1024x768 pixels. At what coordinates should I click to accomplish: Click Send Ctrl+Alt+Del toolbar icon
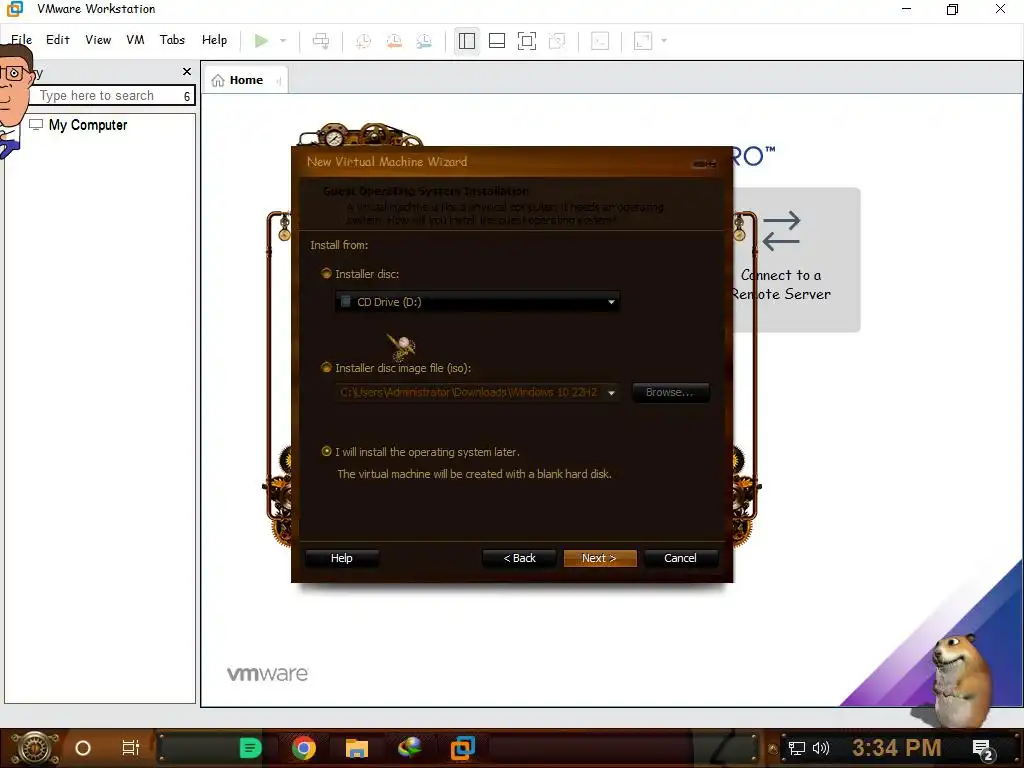[321, 41]
